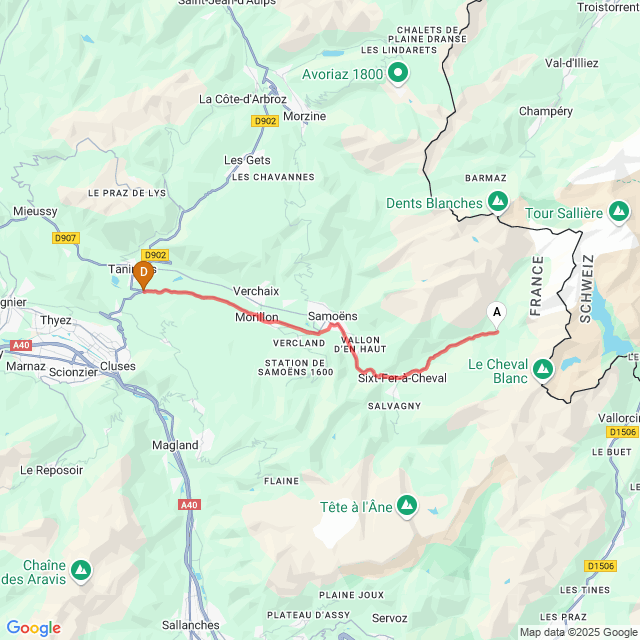Viewport: 640px width, 640px height.
Task: Click the D902 shield near Morzine
Action: [x=265, y=121]
